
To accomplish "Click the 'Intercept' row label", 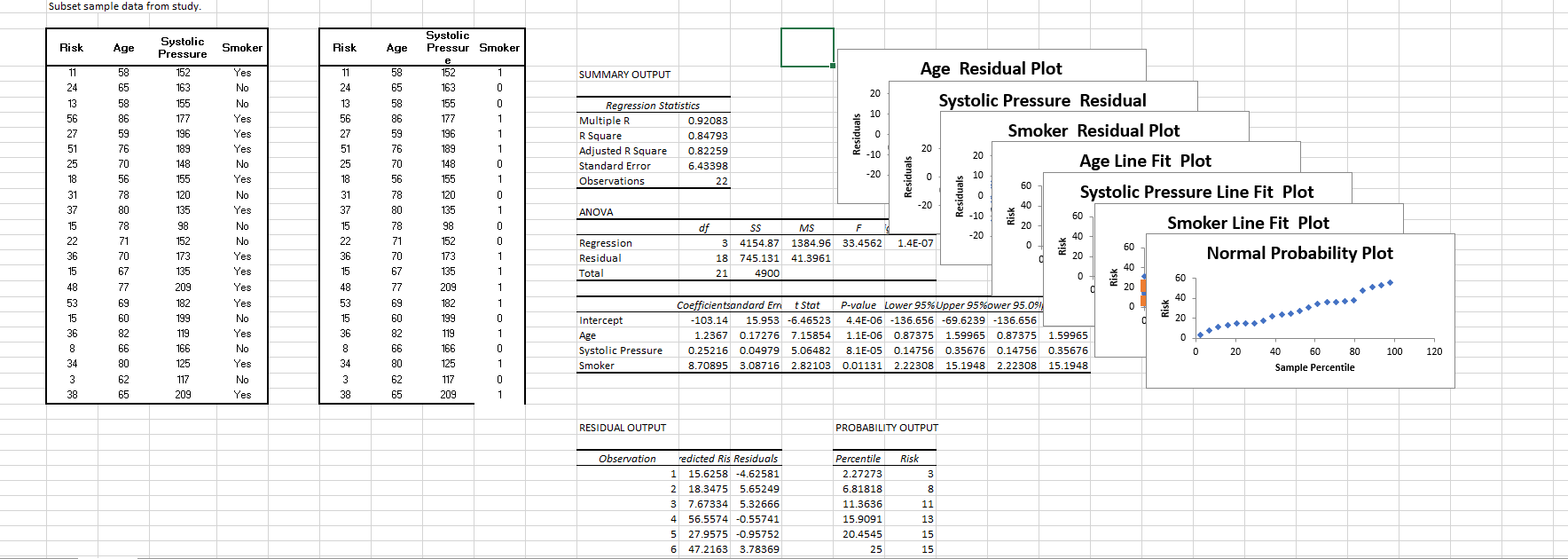I will [x=600, y=320].
